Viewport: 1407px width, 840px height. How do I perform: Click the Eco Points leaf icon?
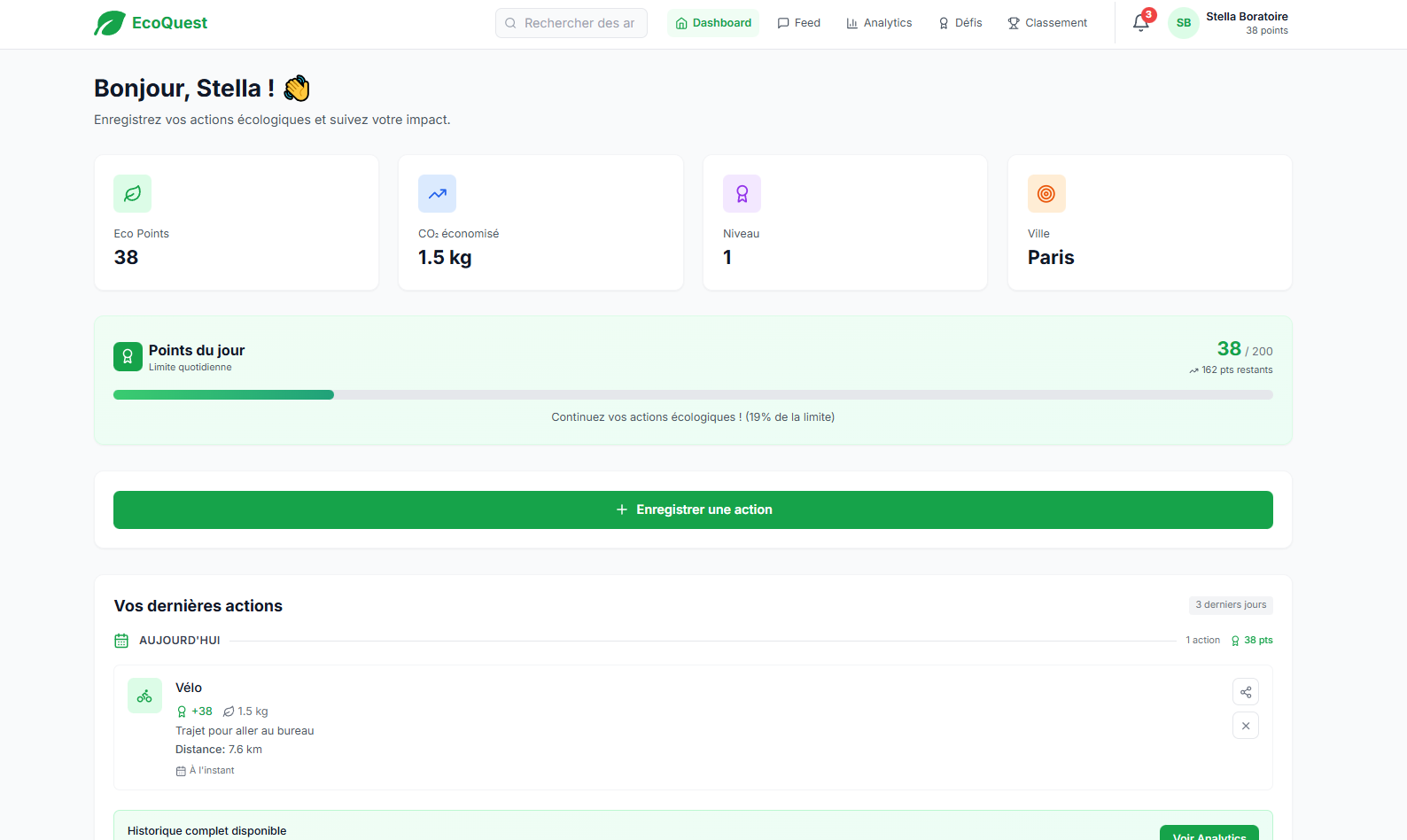click(132, 194)
